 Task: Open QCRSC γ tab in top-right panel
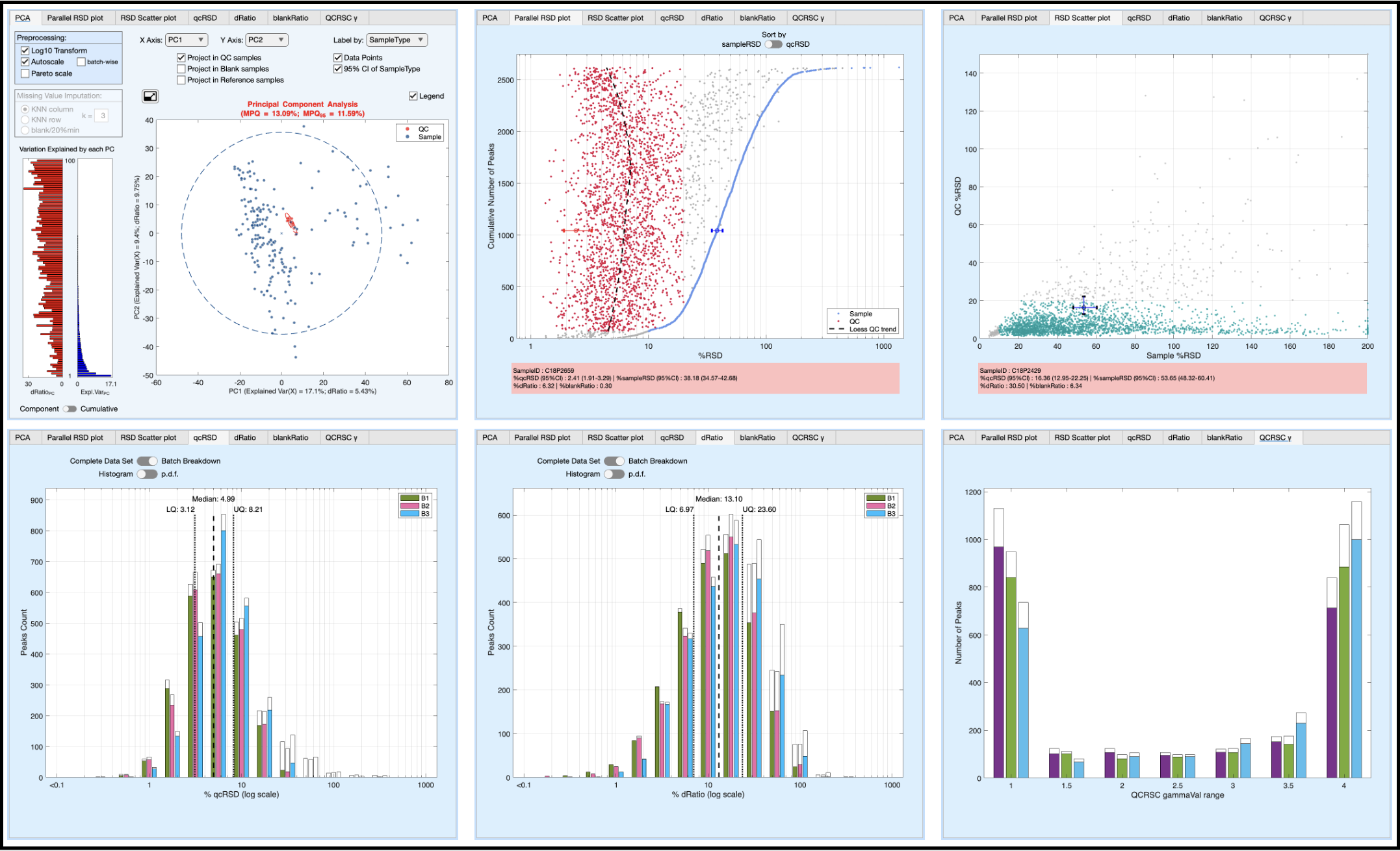tap(1276, 18)
